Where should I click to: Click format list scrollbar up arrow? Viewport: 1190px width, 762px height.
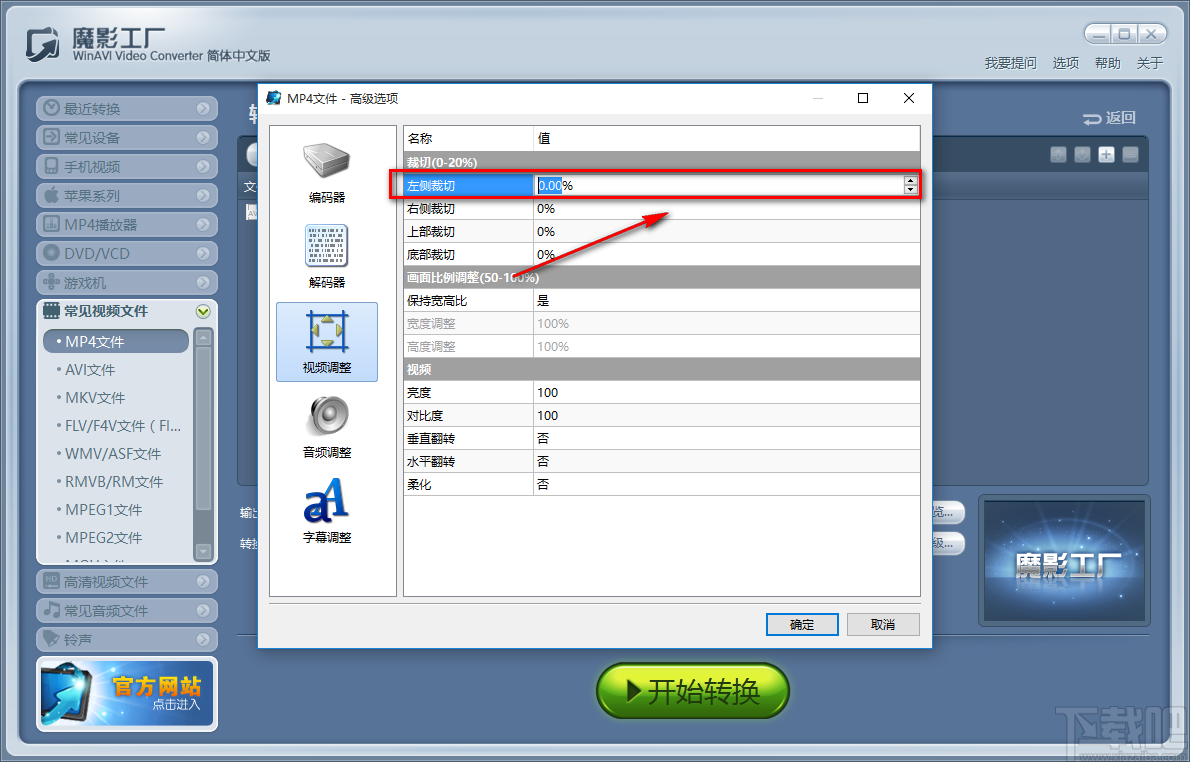click(x=203, y=336)
